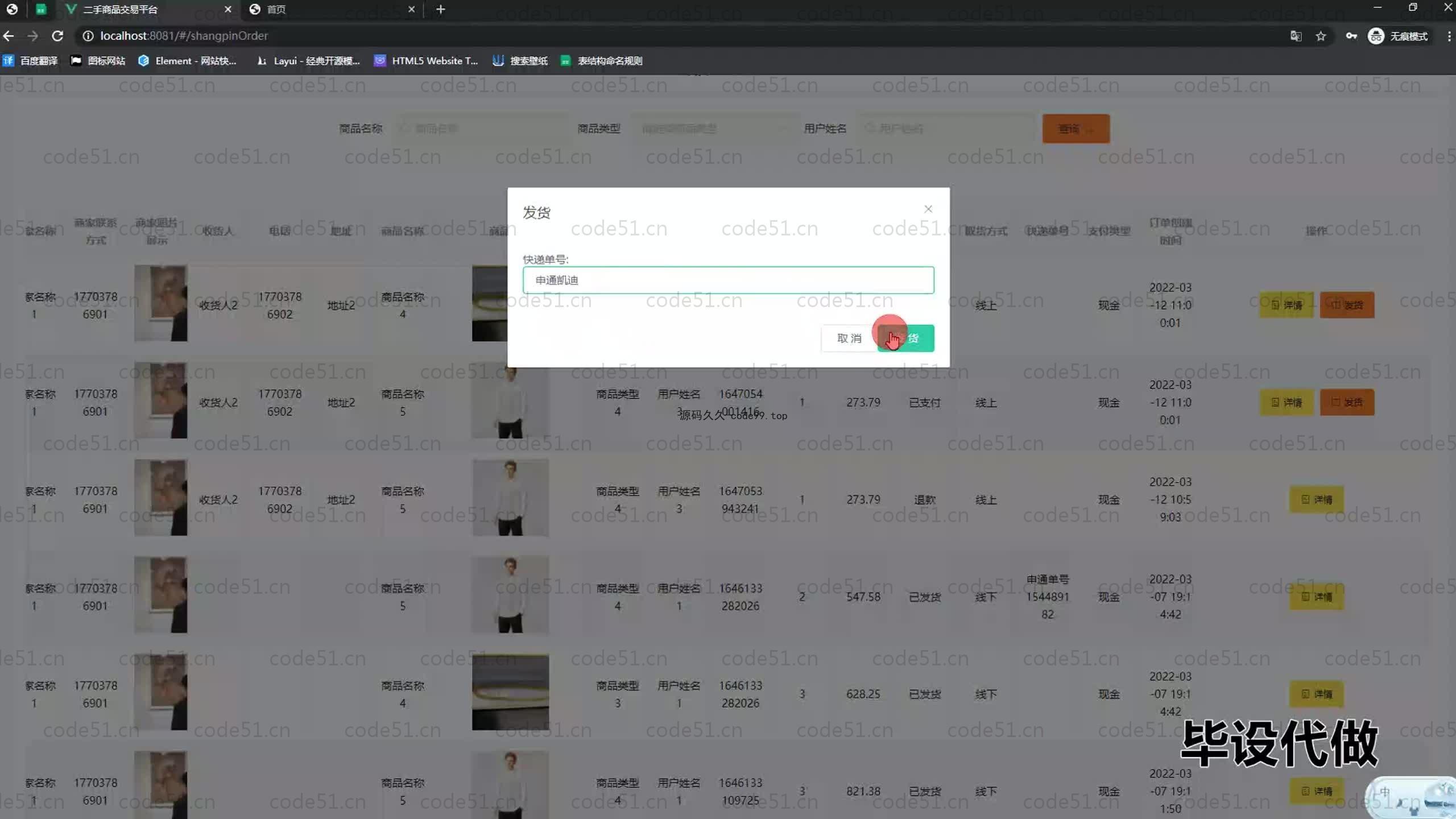Open the Element bookmark
1456x819 pixels.
[x=188, y=61]
